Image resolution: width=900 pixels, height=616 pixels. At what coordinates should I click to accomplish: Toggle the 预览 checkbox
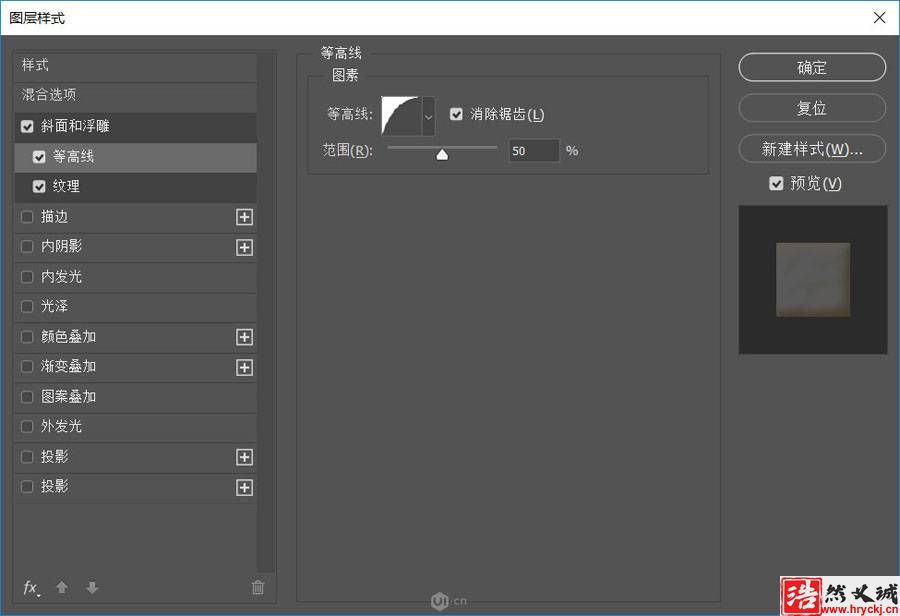pos(776,183)
